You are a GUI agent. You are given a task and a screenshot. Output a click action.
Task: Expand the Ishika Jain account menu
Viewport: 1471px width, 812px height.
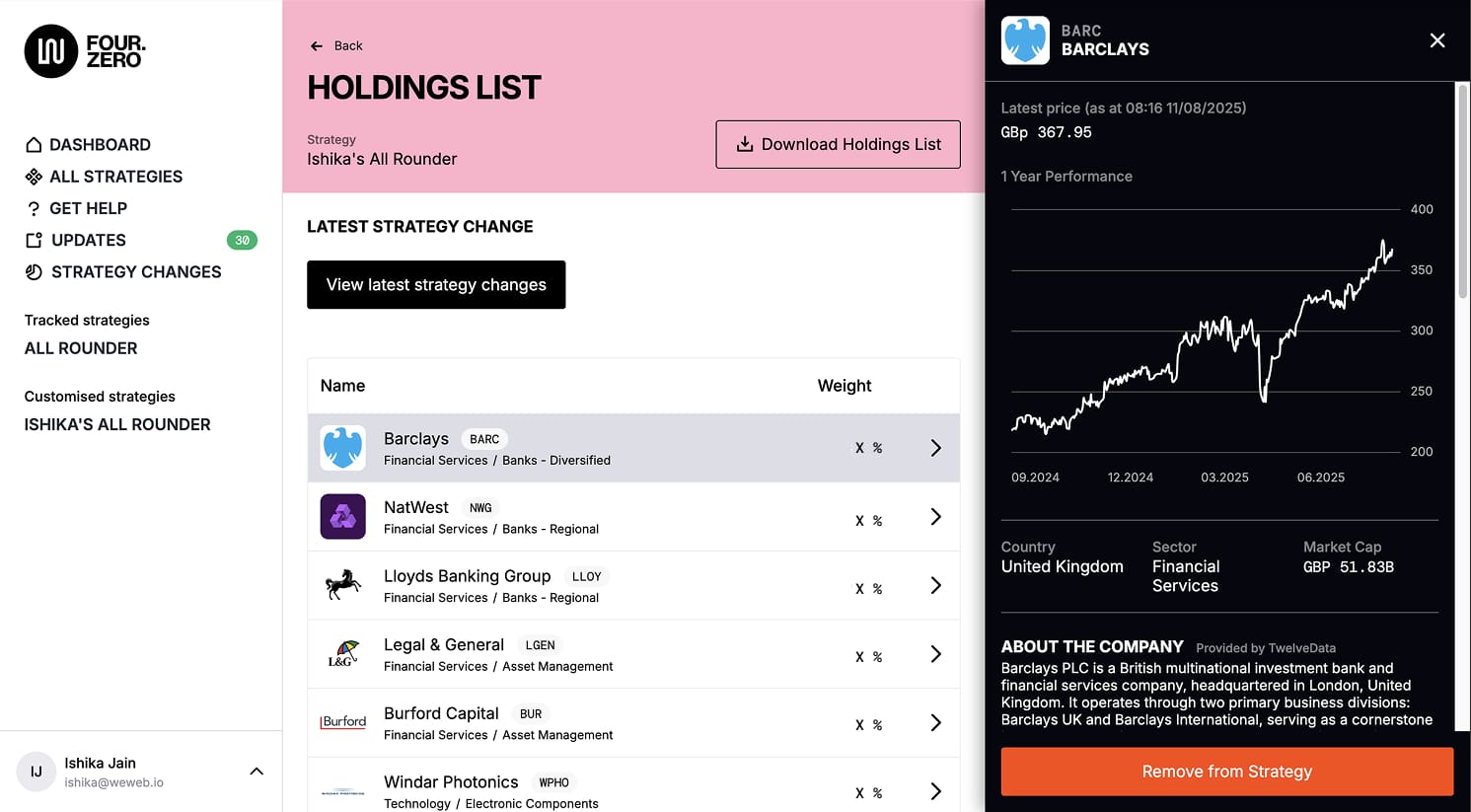click(x=257, y=772)
